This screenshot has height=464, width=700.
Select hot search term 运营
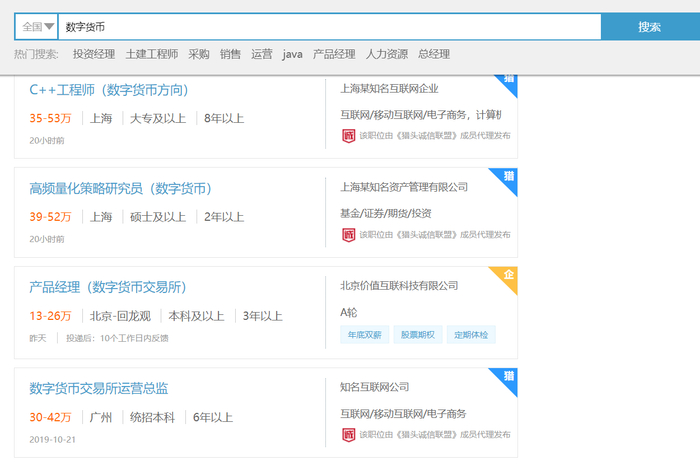click(262, 54)
